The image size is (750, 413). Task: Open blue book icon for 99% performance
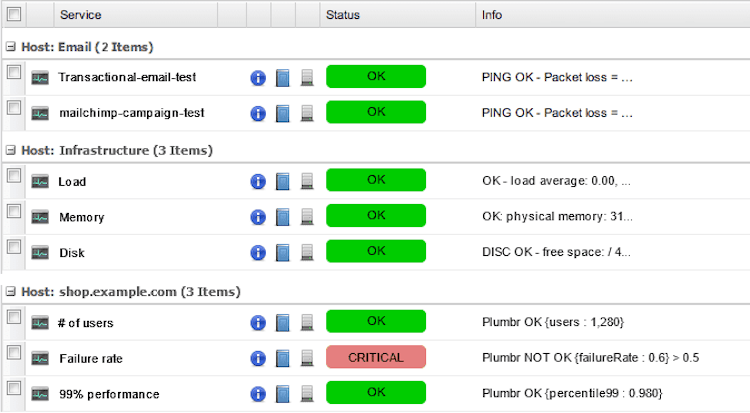[x=283, y=394]
